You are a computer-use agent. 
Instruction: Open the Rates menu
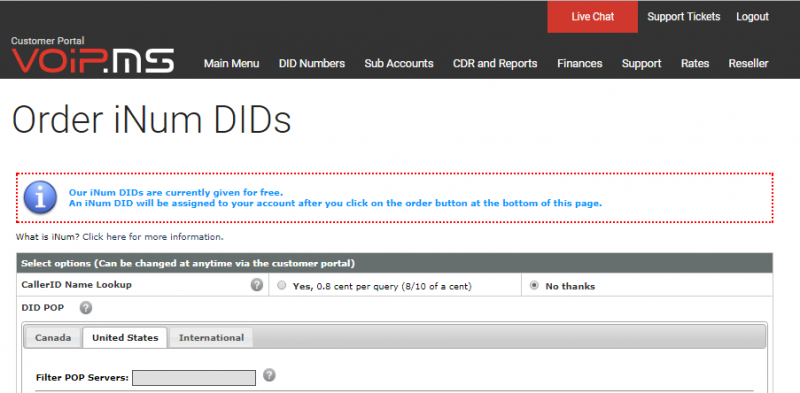[x=695, y=63]
